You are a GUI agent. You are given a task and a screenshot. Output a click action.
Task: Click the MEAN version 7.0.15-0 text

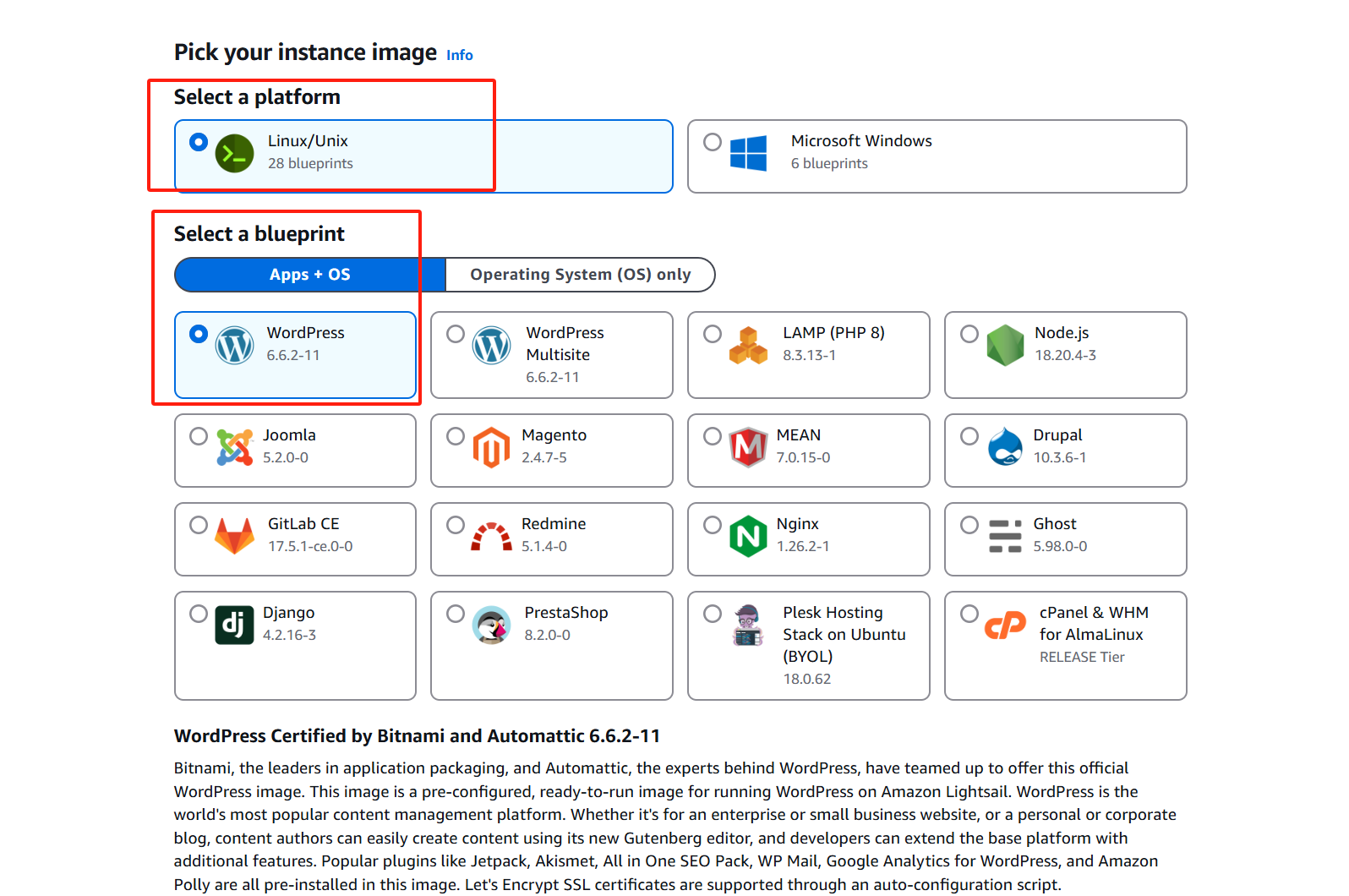pyautogui.click(x=803, y=457)
